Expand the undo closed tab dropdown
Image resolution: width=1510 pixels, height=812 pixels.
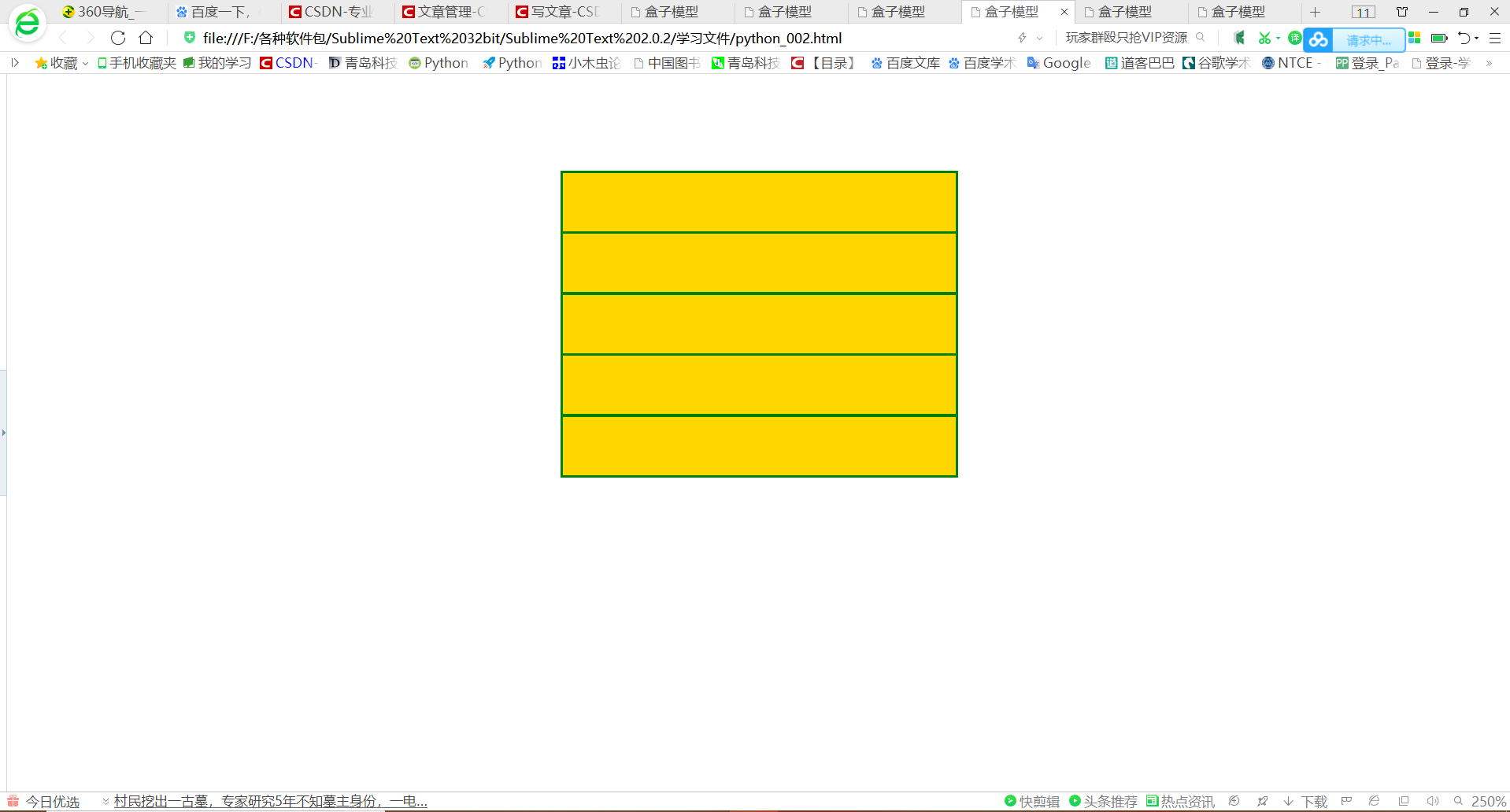click(x=1477, y=38)
